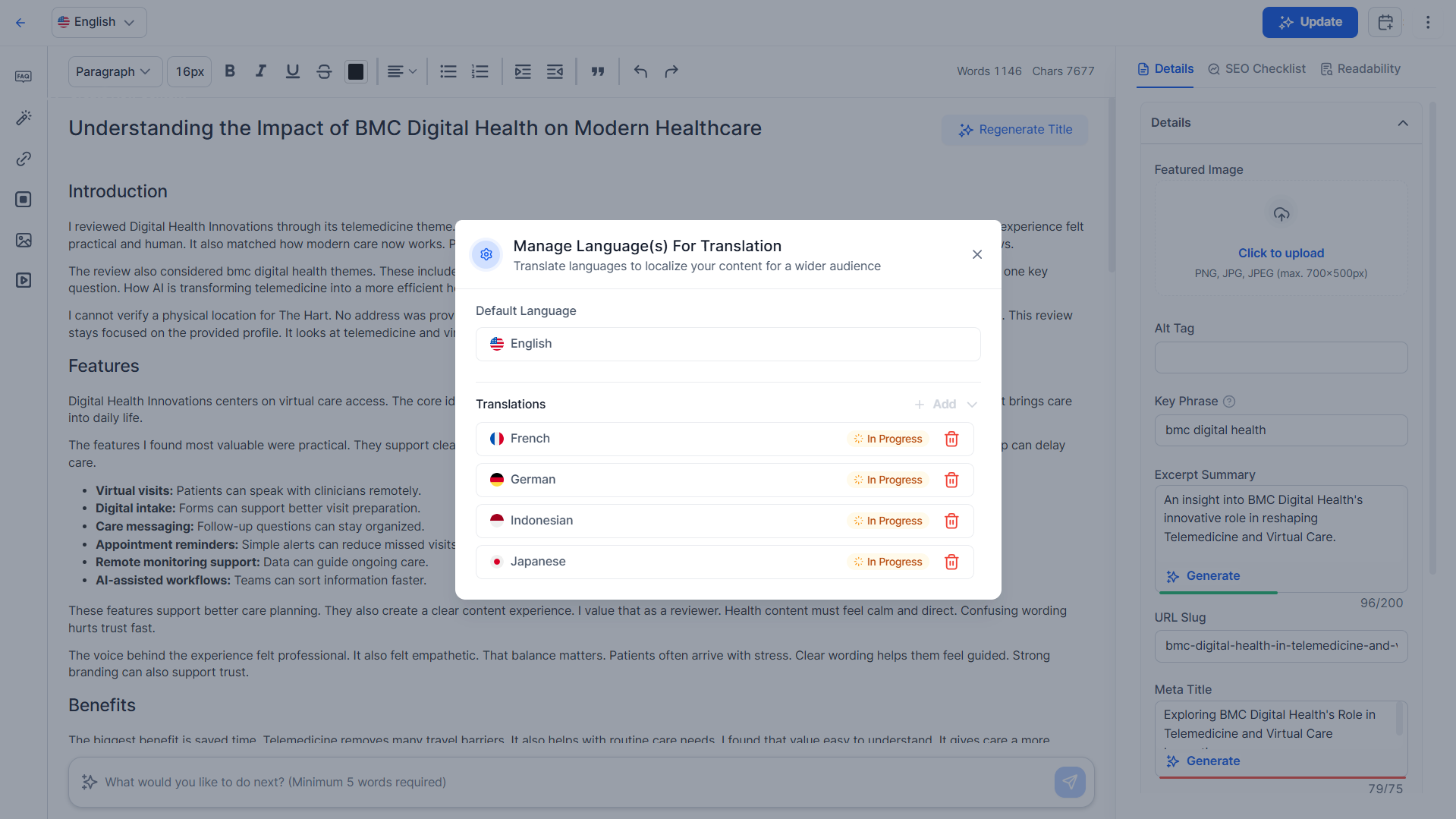The width and height of the screenshot is (1456, 819).
Task: Click the article title heading
Action: 415,128
